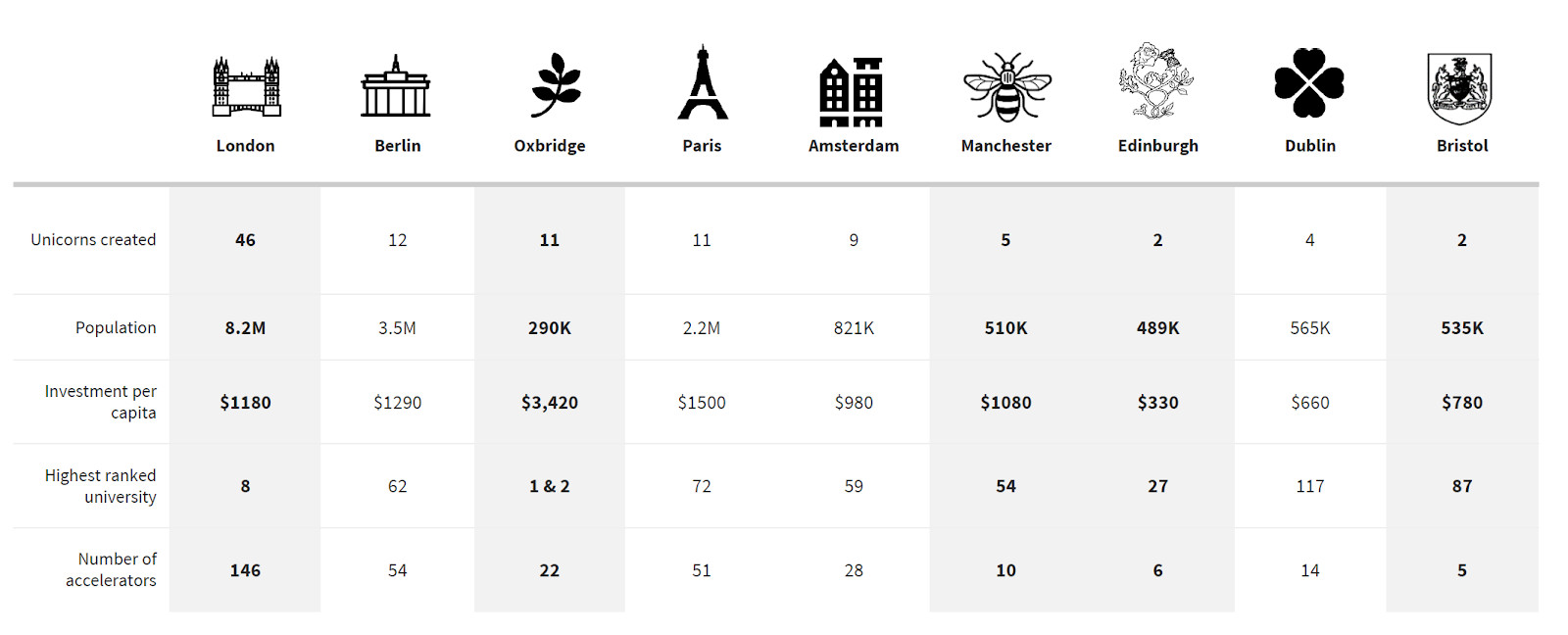
Task: Click the Highest ranked university row label
Action: tap(101, 486)
